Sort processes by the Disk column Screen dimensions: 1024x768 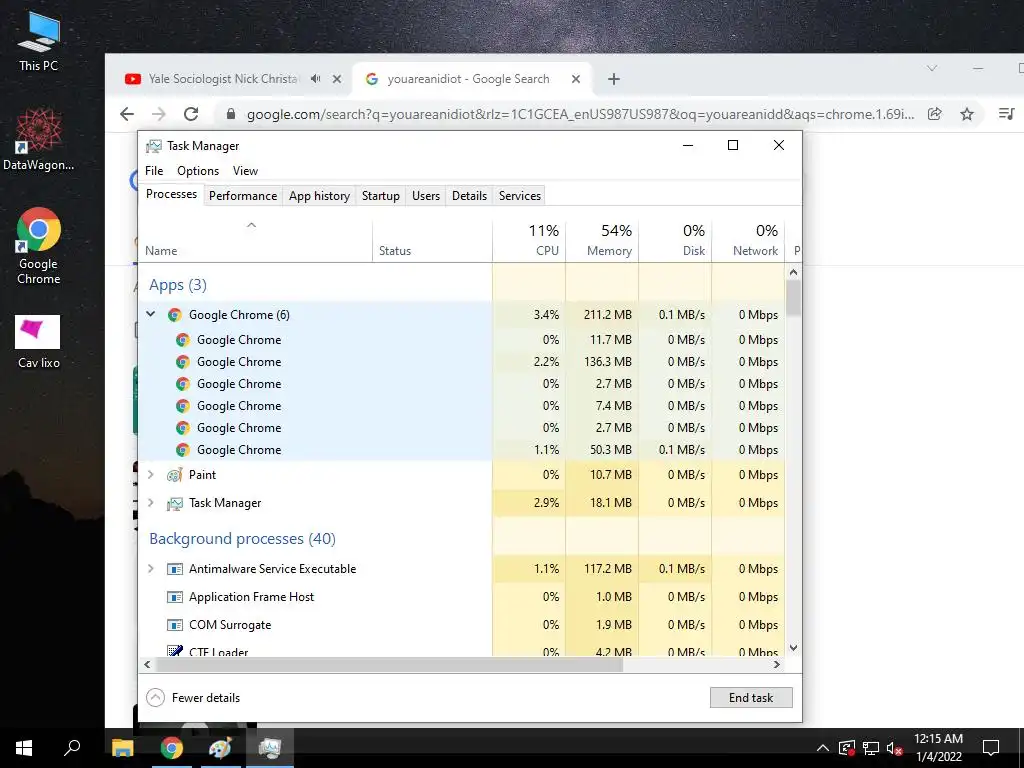click(675, 241)
